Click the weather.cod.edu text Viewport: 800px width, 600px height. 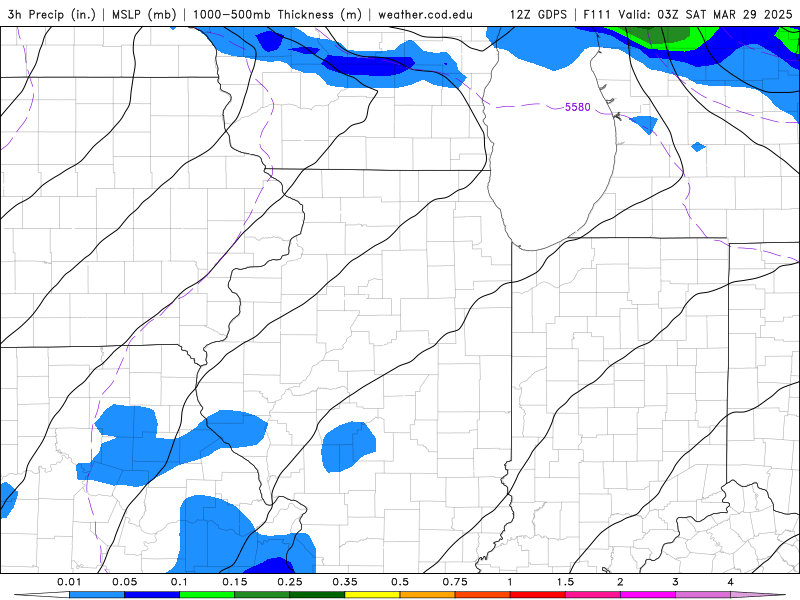425,14
